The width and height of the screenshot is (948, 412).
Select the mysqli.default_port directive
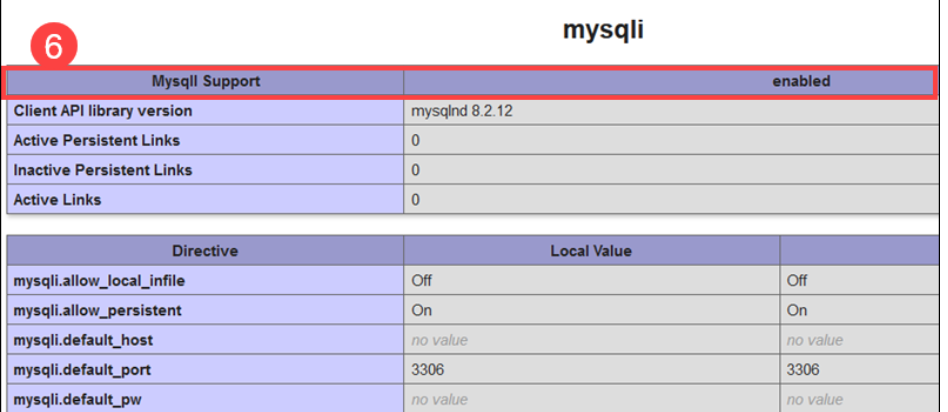click(x=82, y=370)
